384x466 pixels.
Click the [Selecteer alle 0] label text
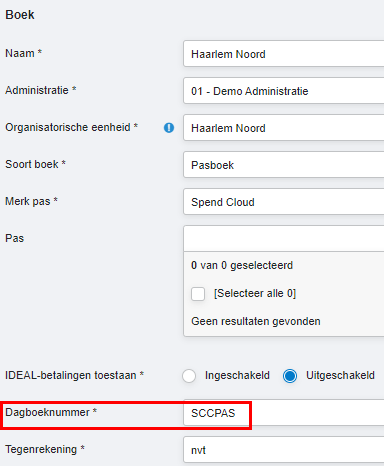(x=255, y=293)
